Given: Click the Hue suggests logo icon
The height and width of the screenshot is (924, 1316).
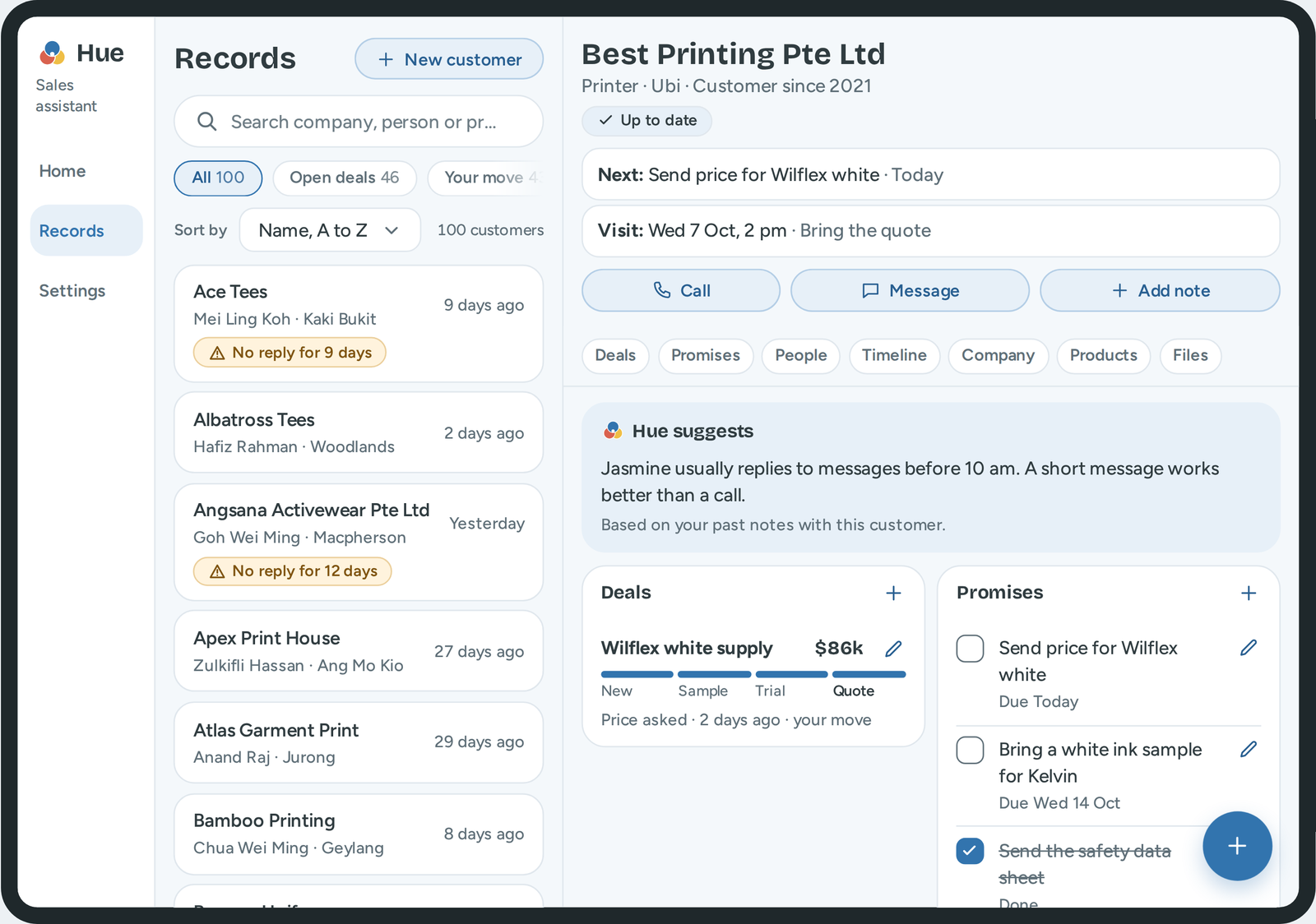Looking at the screenshot, I should pos(613,431).
